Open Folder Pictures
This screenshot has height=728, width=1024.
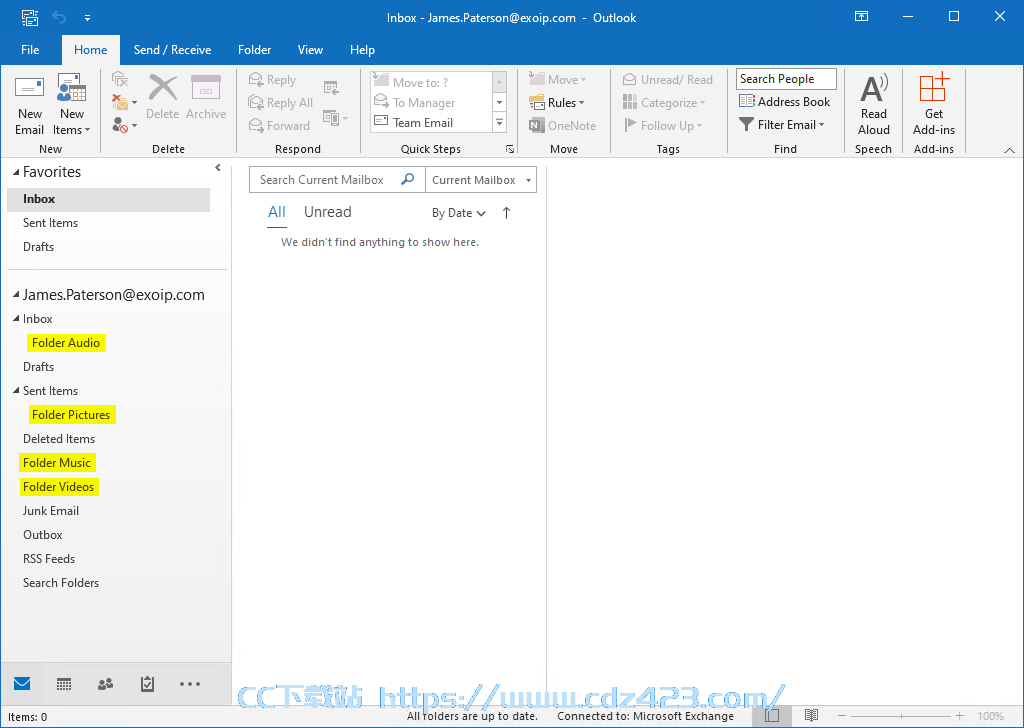(x=72, y=415)
